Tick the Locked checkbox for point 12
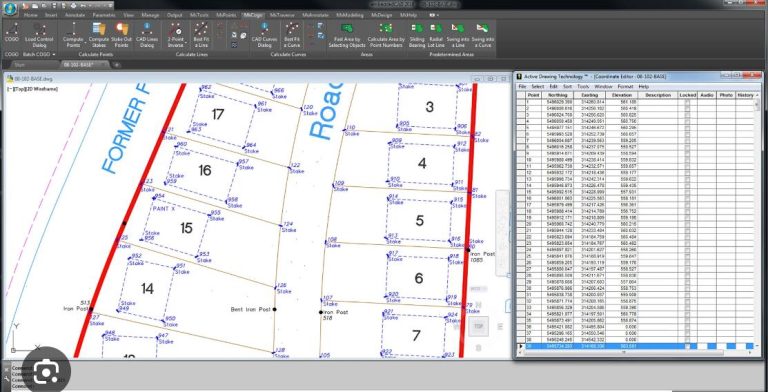 coord(687,172)
